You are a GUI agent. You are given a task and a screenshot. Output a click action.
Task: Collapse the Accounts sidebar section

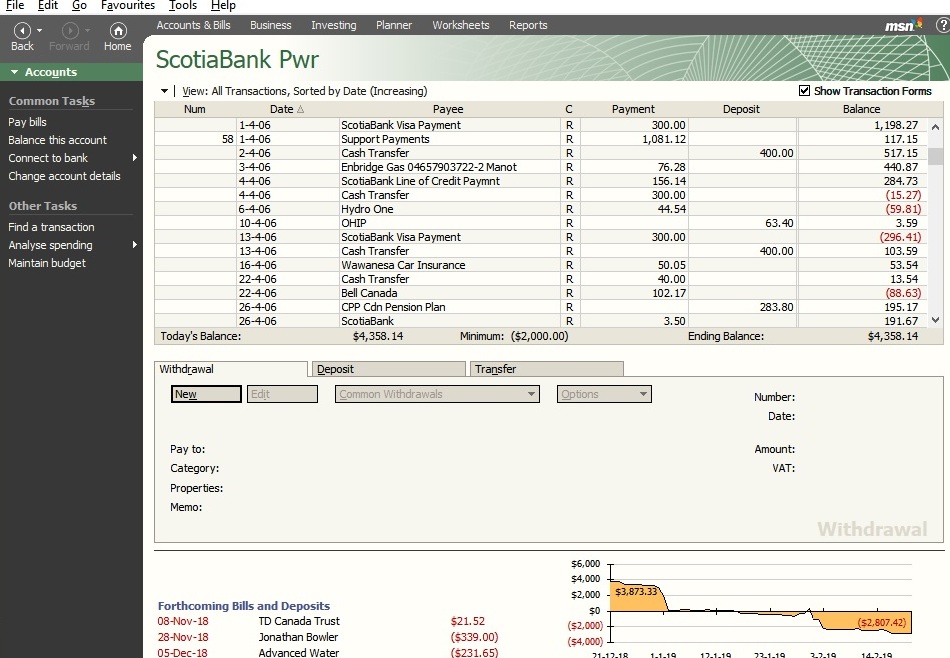[15, 72]
